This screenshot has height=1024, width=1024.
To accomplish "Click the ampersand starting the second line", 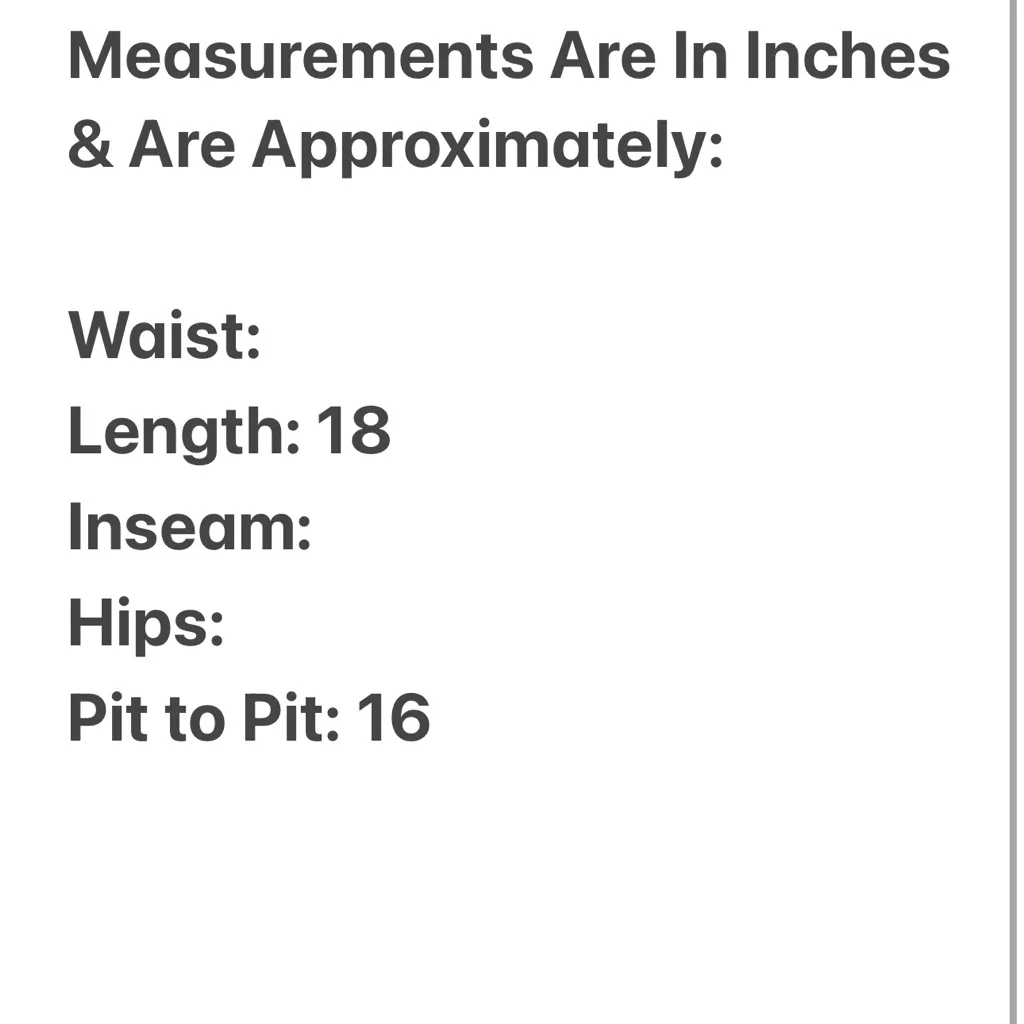I will (x=90, y=147).
